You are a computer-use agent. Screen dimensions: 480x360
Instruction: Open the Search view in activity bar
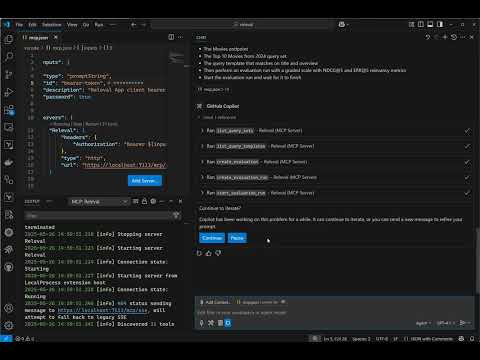[9, 57]
